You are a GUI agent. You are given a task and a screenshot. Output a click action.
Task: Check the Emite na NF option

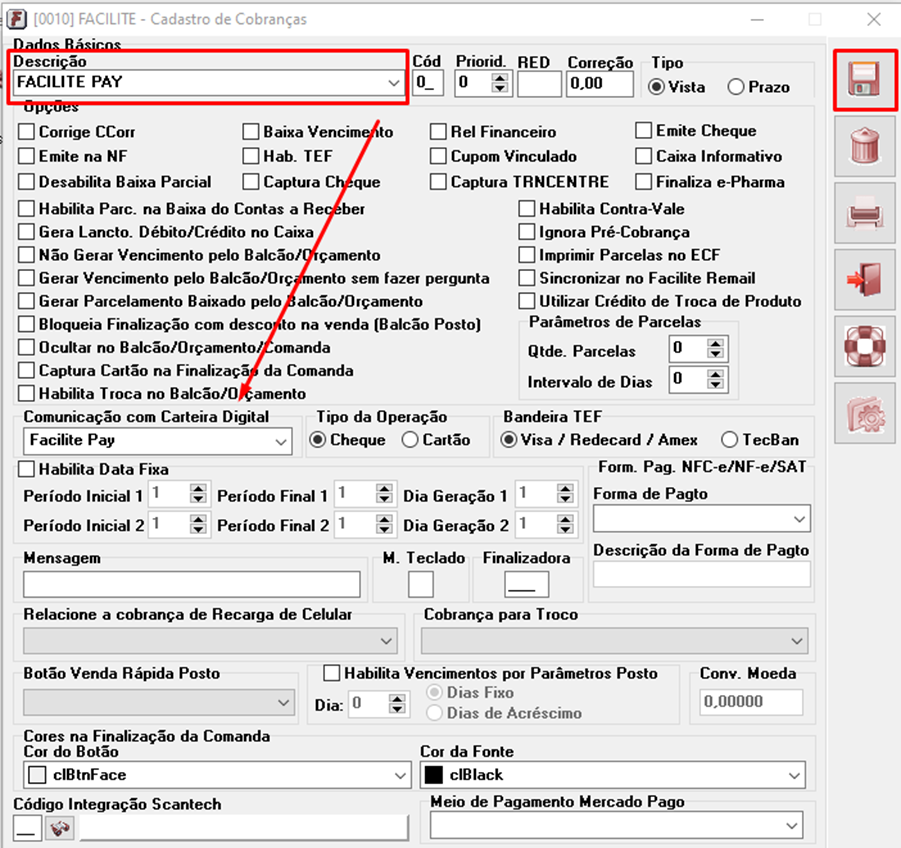coord(26,156)
